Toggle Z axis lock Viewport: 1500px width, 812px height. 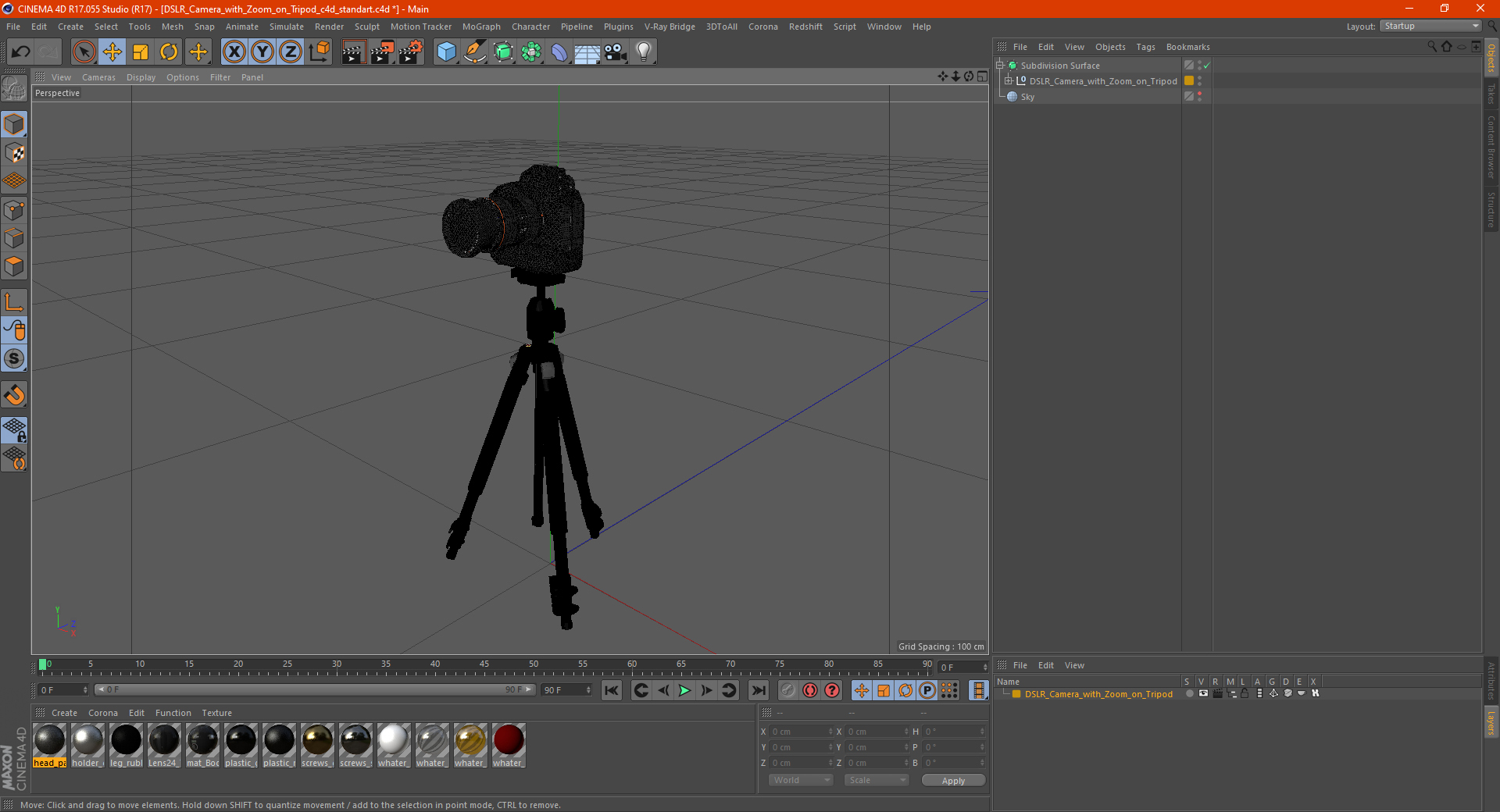(291, 52)
